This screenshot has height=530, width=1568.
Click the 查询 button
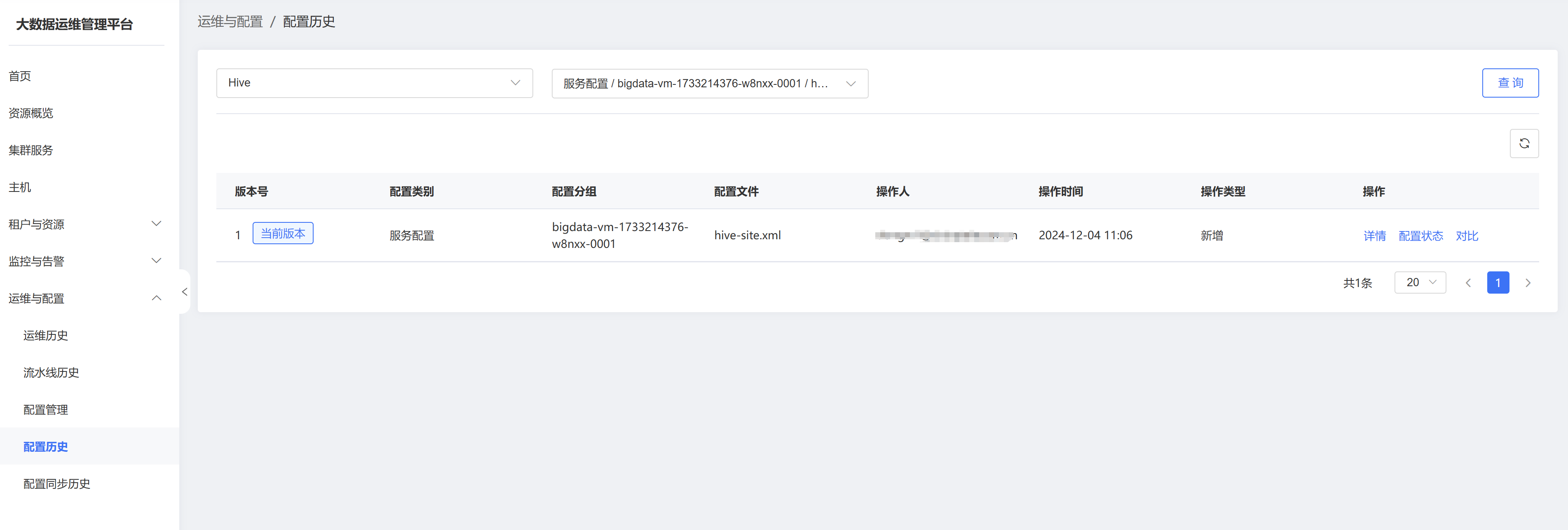[x=1509, y=83]
